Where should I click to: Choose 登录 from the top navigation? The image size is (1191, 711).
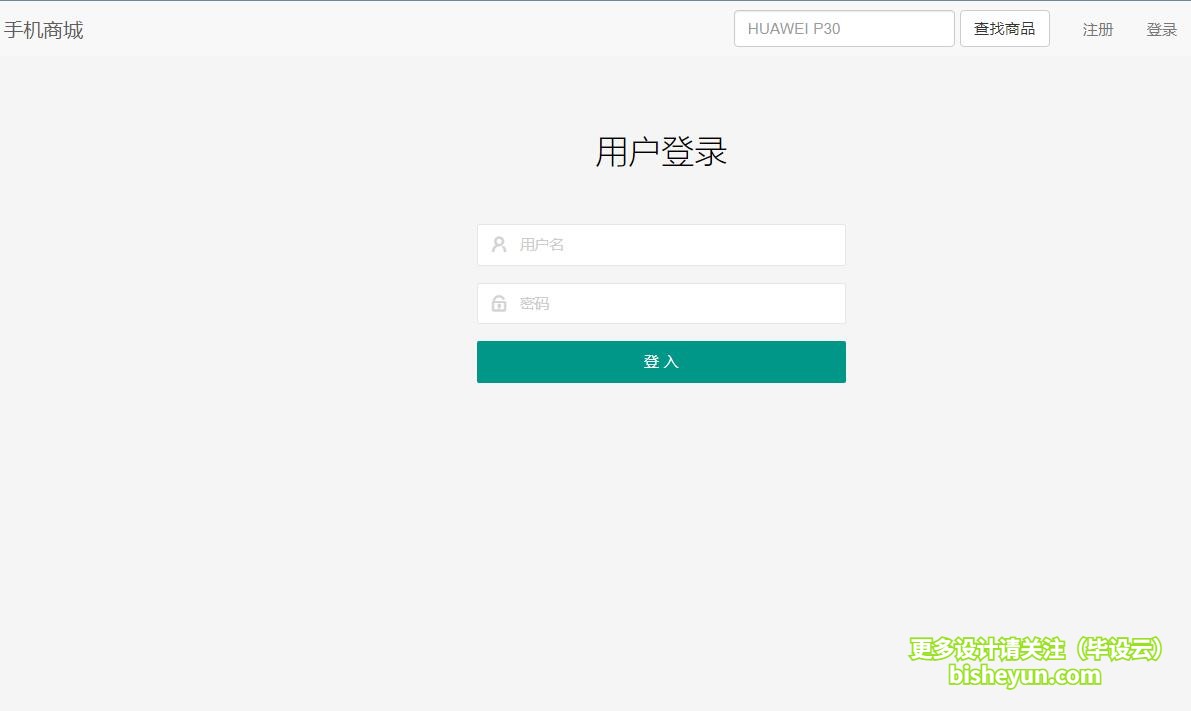coord(1161,30)
